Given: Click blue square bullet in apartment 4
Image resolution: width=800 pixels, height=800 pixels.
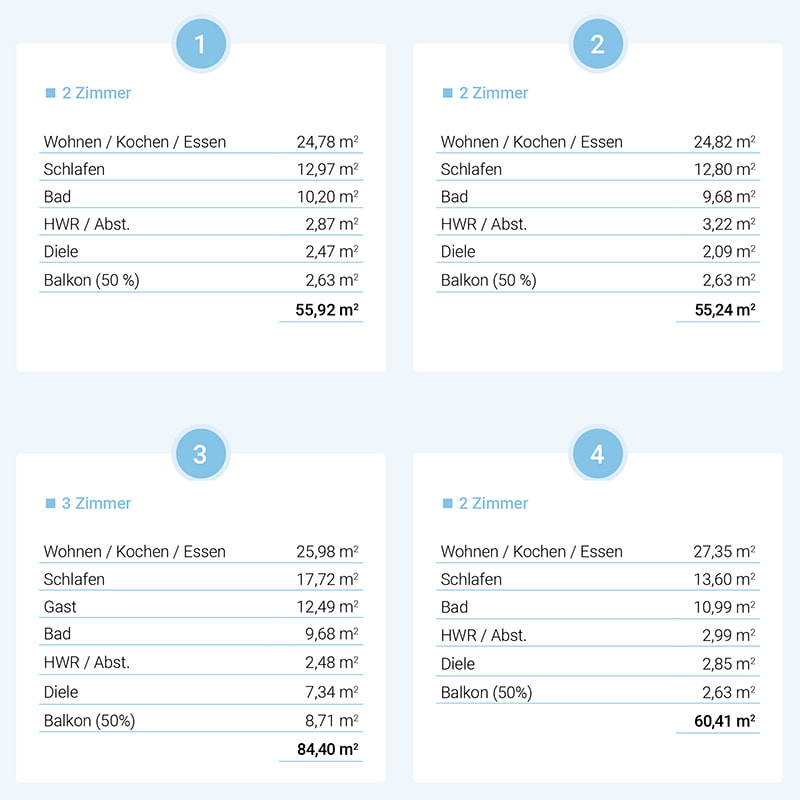Looking at the screenshot, I should (x=447, y=503).
